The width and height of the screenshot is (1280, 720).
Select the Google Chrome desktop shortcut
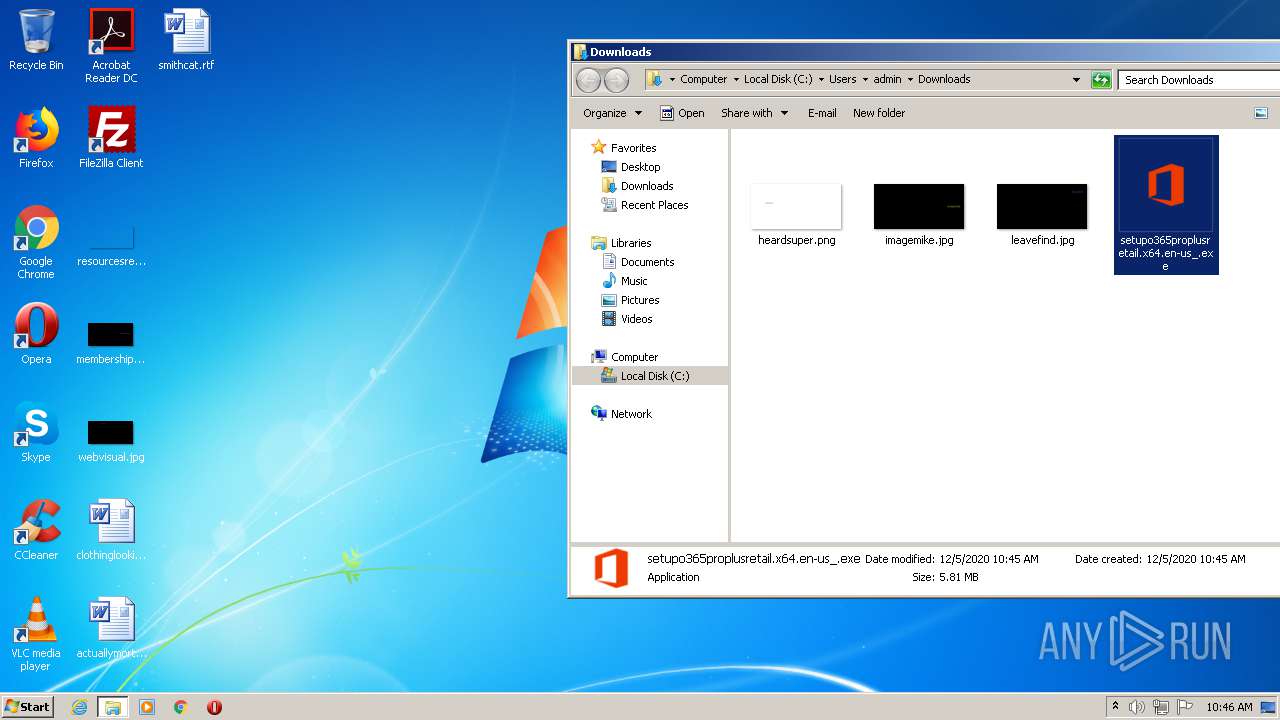point(36,242)
